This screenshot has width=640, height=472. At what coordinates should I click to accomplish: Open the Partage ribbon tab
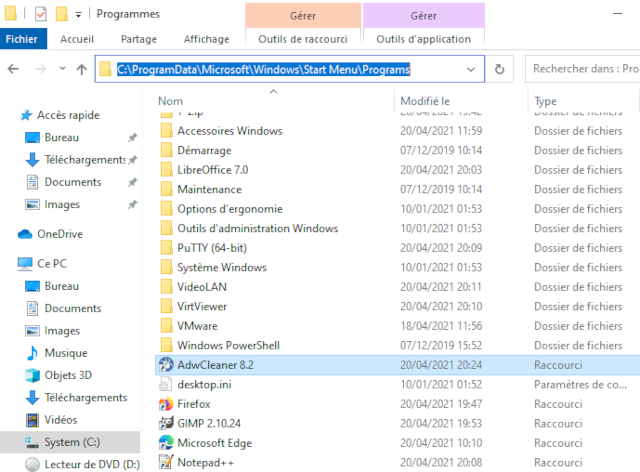(x=139, y=39)
